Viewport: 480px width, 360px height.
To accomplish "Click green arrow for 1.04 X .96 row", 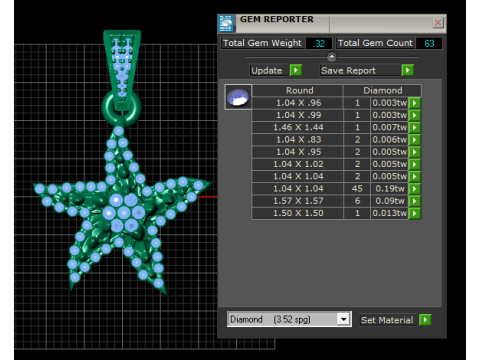I will (x=415, y=103).
